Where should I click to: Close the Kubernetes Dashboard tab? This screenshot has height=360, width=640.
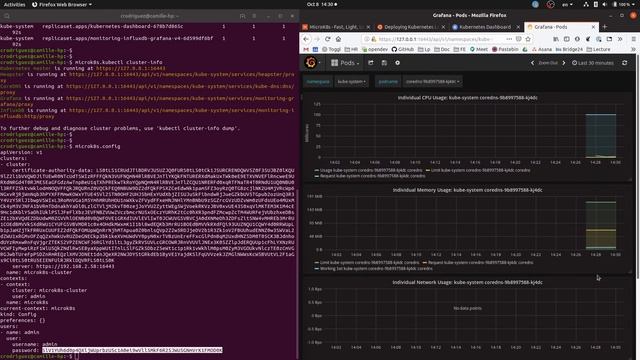[518, 27]
